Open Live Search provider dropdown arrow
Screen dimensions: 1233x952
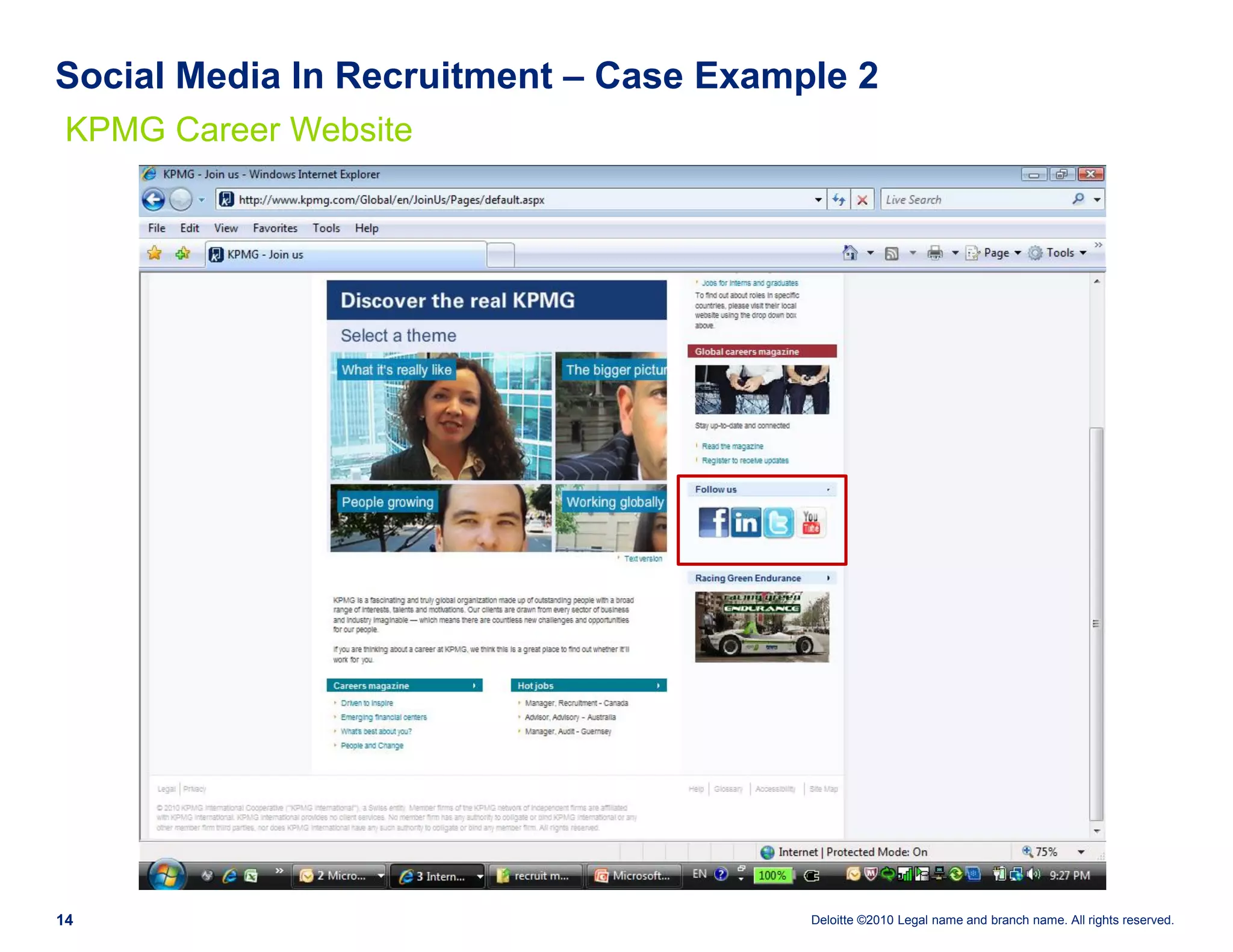coord(1097,200)
